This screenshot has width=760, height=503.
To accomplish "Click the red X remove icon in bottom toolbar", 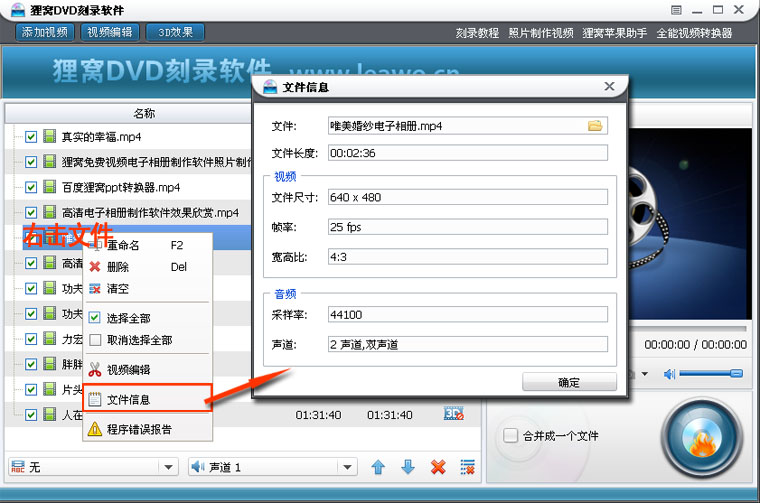I will 438,467.
